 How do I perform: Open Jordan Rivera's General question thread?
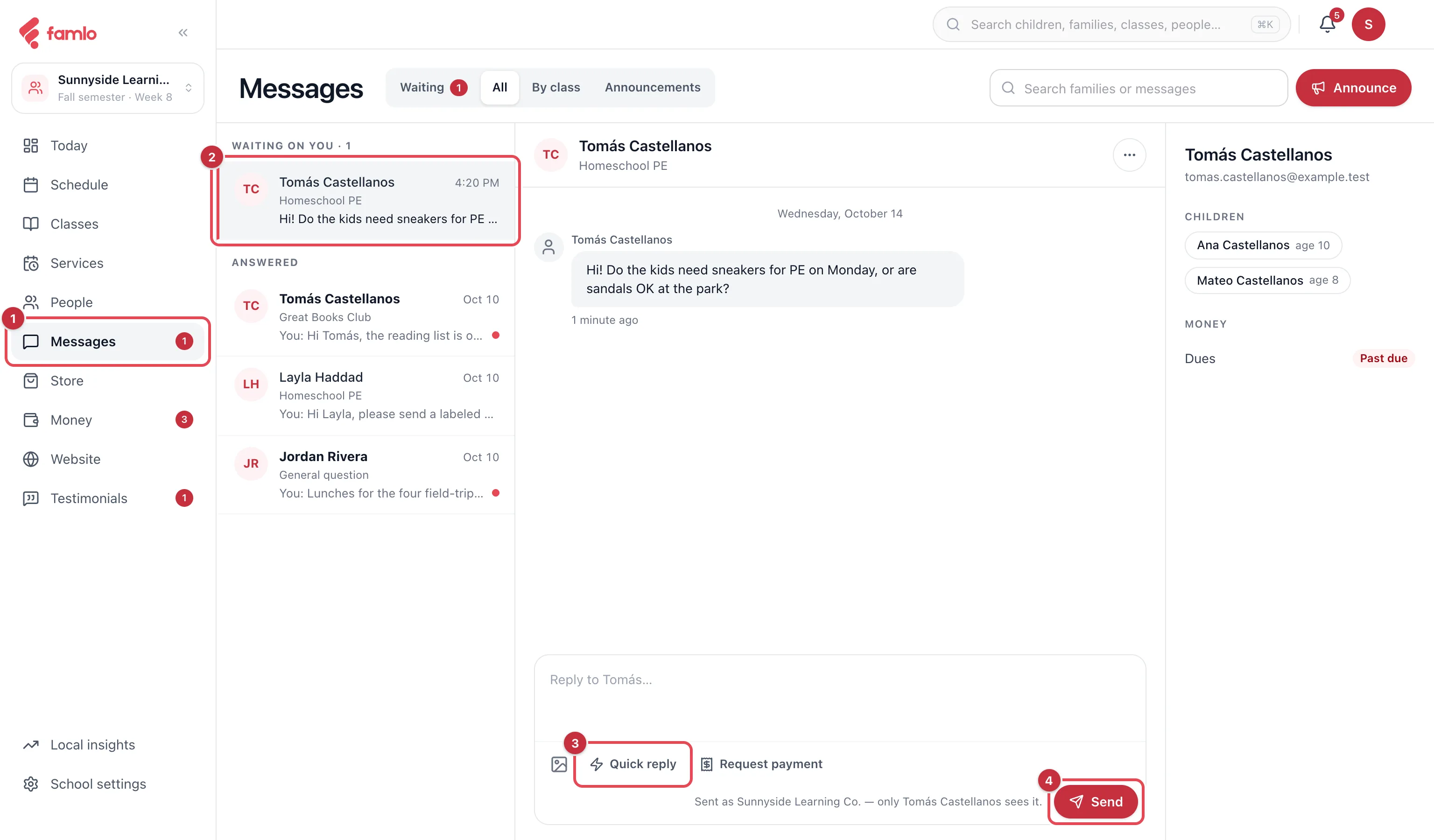(x=366, y=475)
